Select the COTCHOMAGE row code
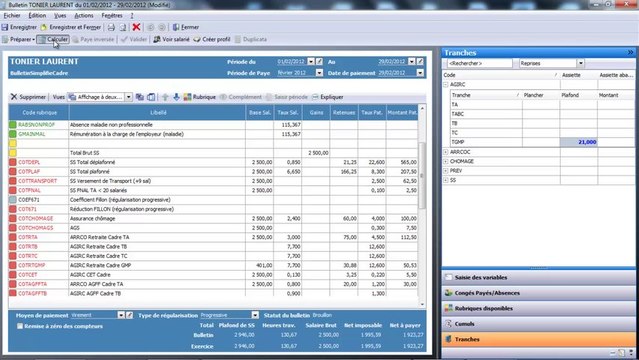This screenshot has width=639, height=360. 35,219
